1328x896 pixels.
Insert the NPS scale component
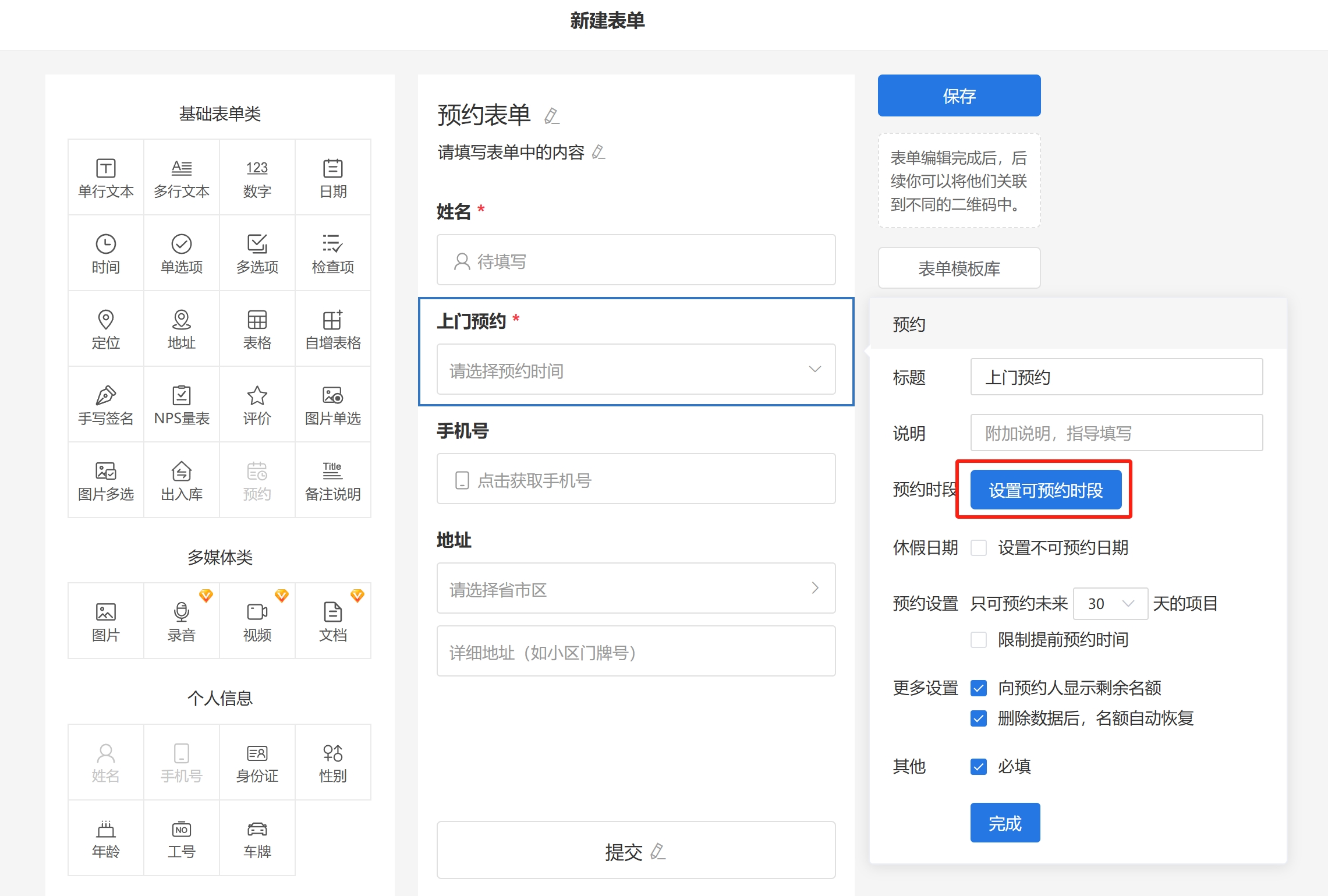(182, 405)
